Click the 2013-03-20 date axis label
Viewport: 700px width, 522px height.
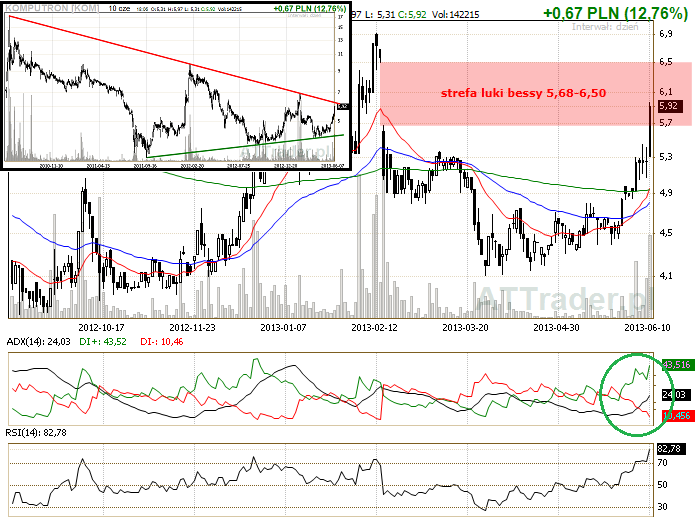(465, 328)
